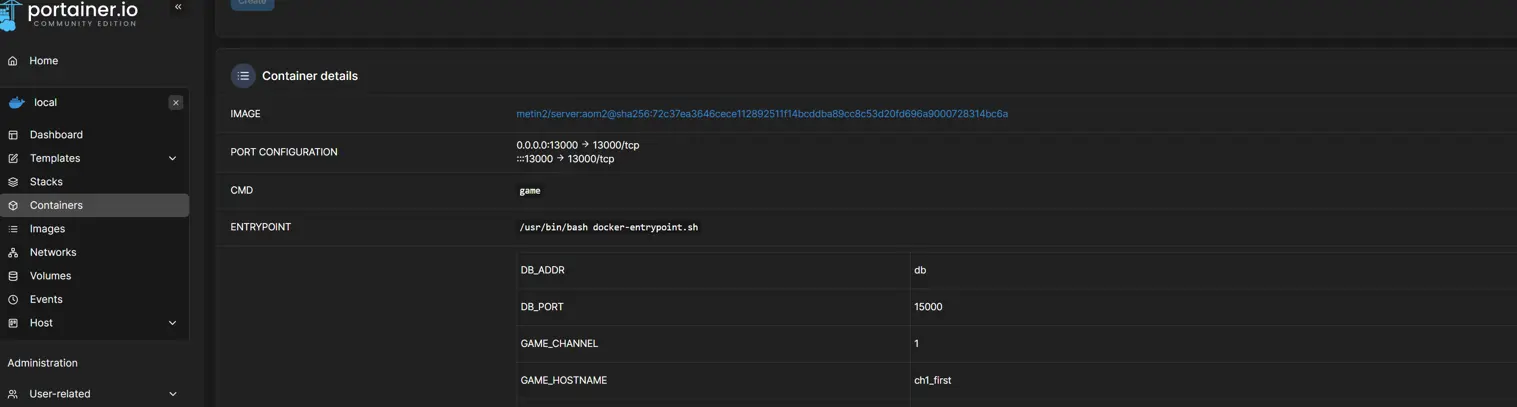Click the Volumes database icon
Screen dimensions: 1517x407
click(13, 276)
